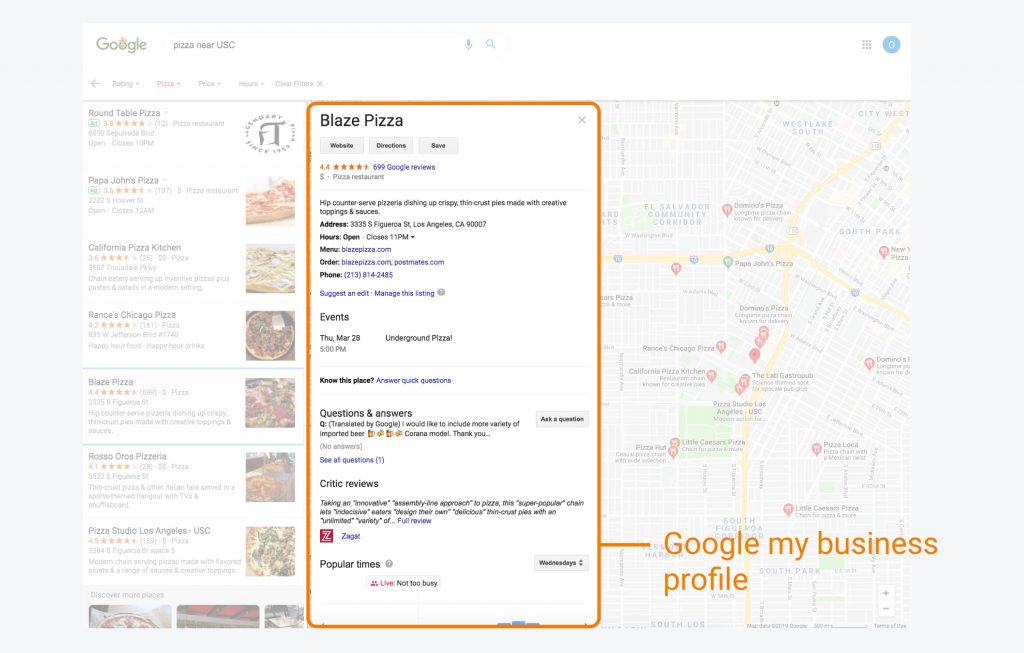Click the Papa John's Pizza photo
The image size is (1024, 653).
click(x=270, y=201)
